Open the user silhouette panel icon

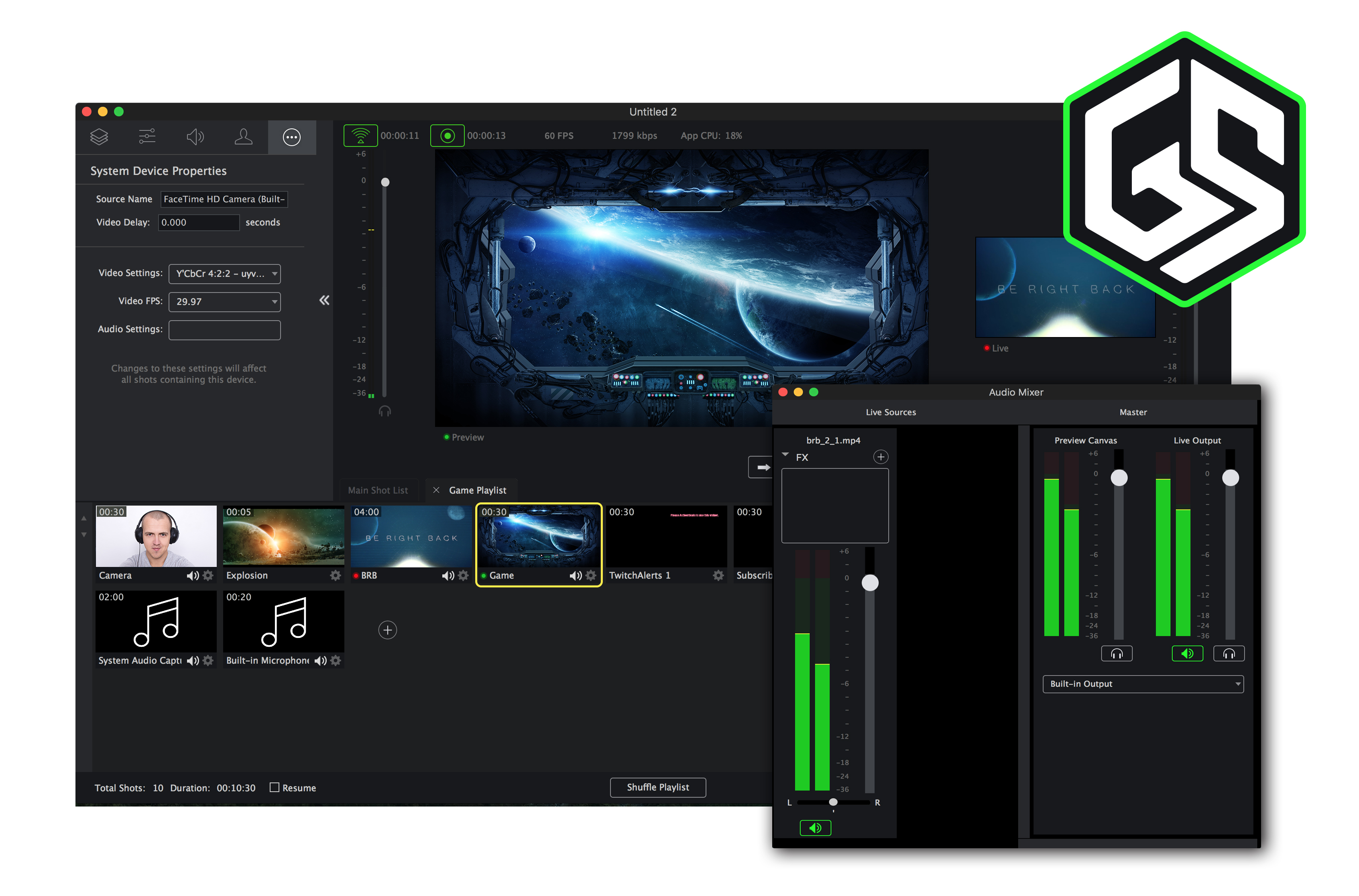click(244, 137)
